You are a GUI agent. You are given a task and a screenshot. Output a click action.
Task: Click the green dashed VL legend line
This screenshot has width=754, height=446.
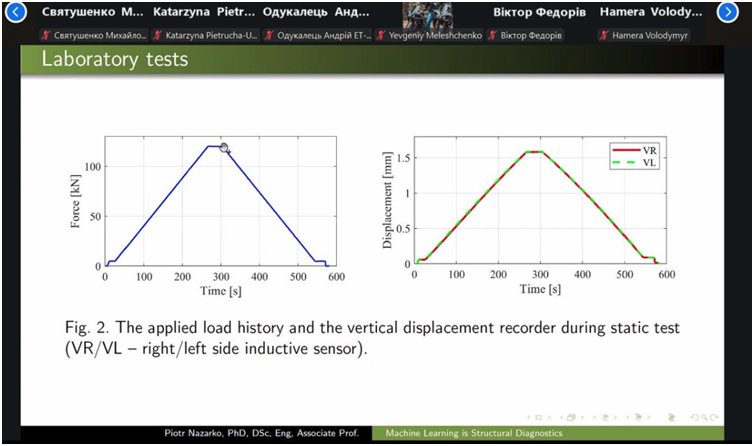[626, 160]
